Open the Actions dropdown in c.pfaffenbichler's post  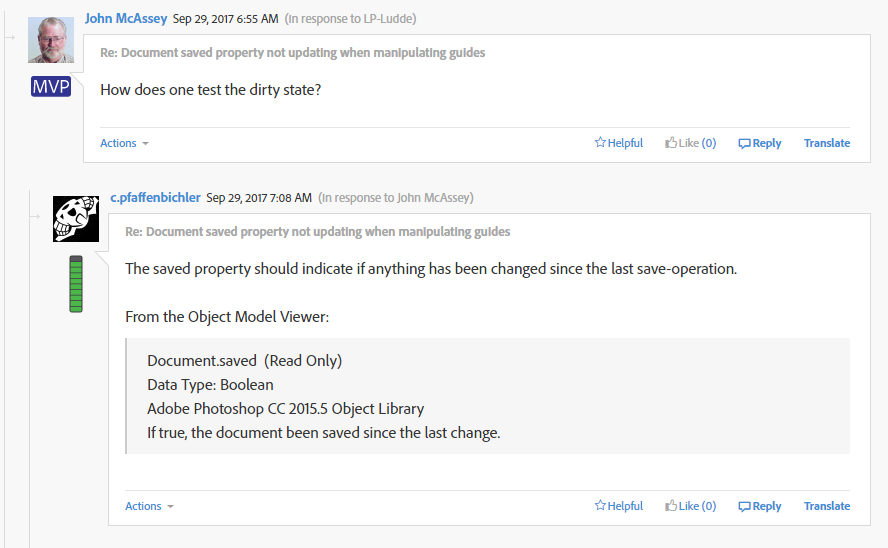click(149, 506)
